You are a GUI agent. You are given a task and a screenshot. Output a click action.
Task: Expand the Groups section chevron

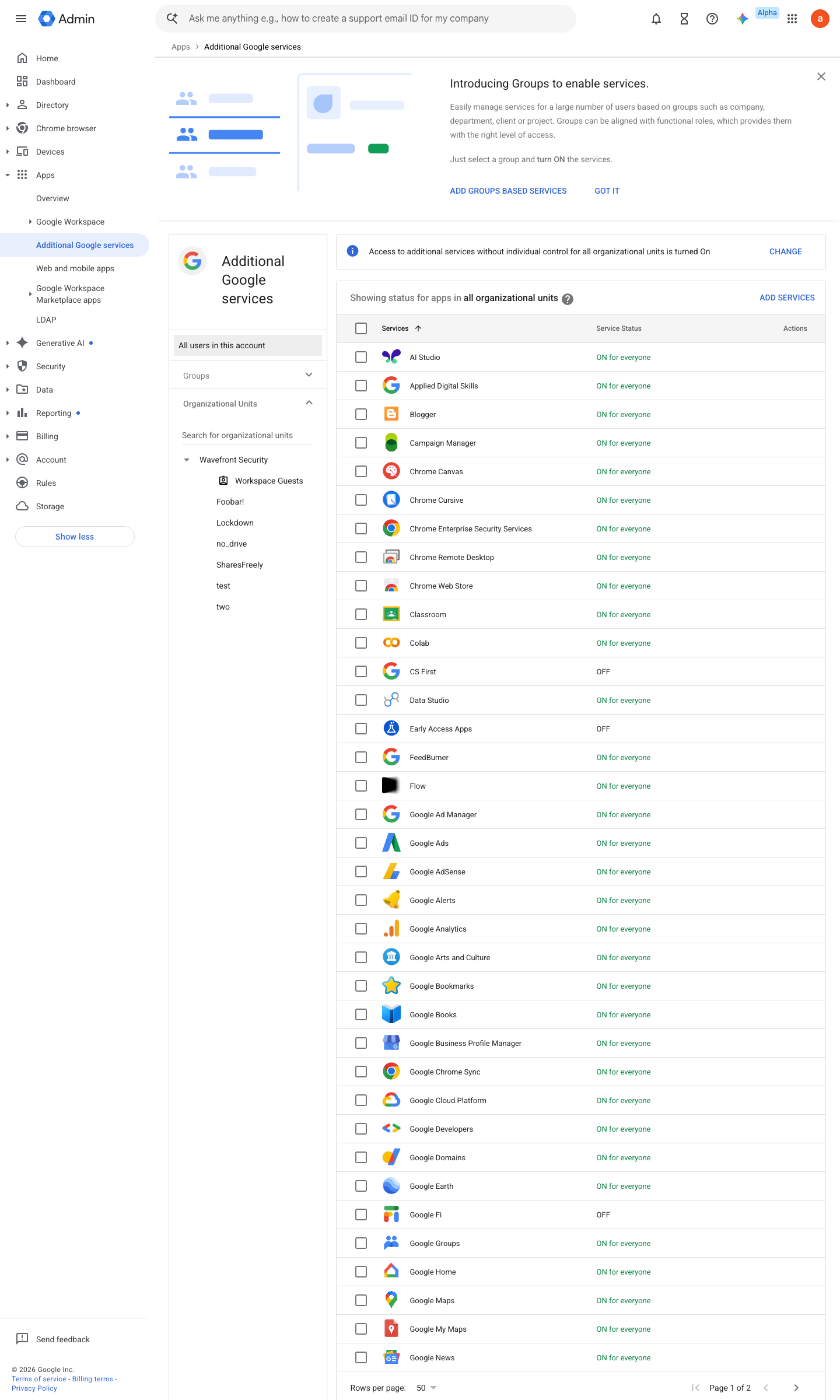[309, 375]
